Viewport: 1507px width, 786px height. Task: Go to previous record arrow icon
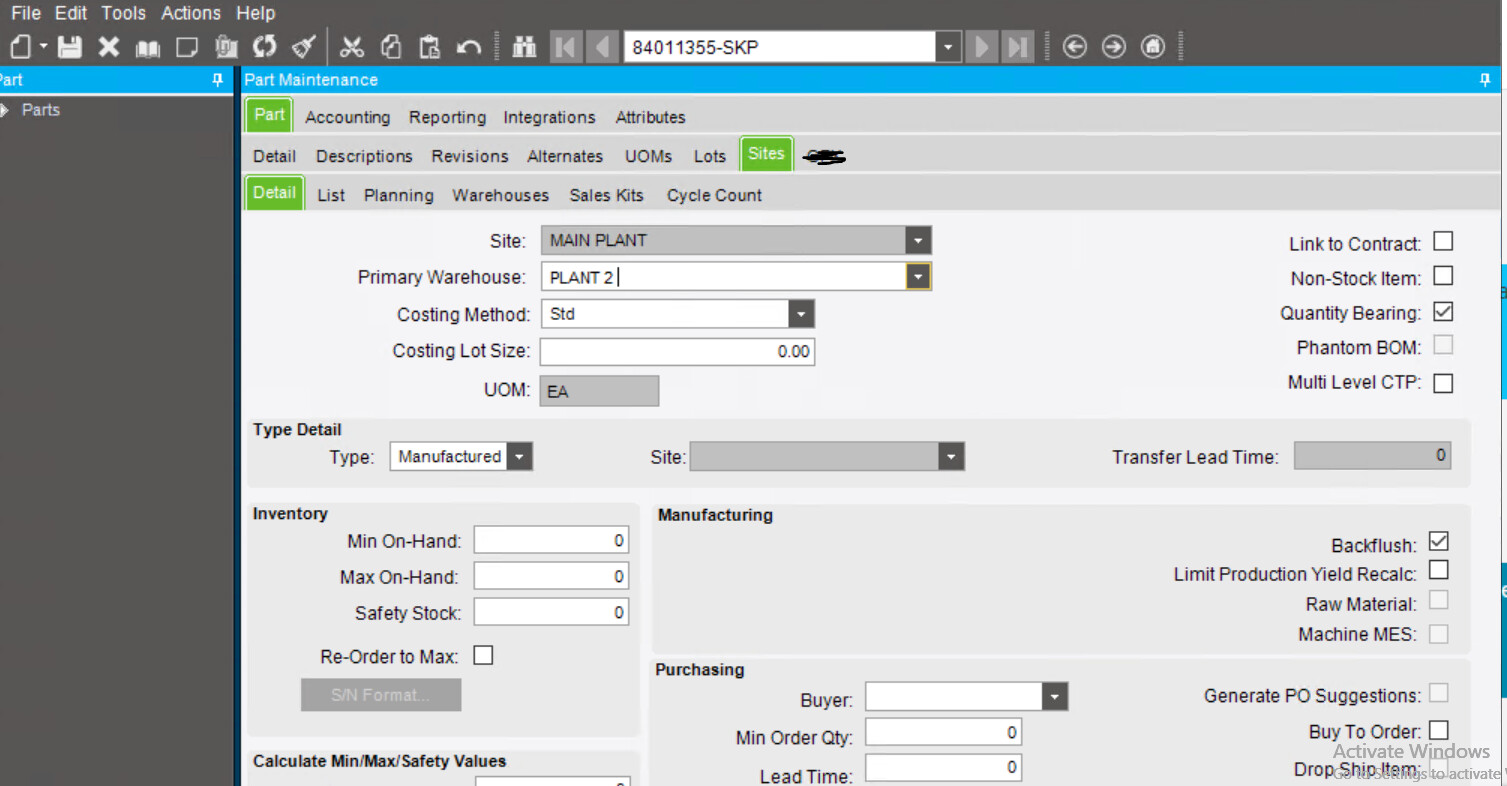[x=602, y=47]
